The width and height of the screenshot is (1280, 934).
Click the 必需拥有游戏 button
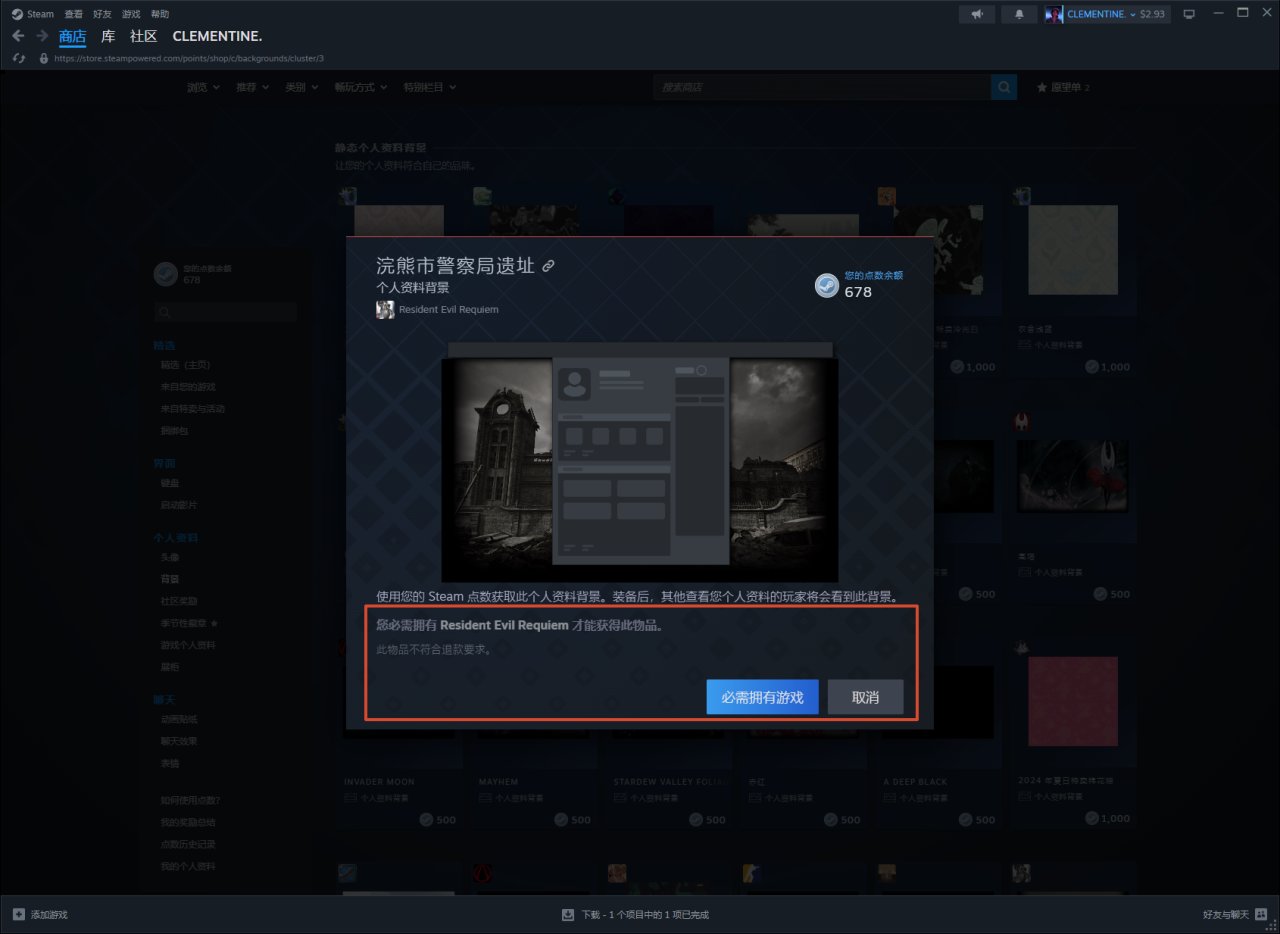click(x=762, y=697)
